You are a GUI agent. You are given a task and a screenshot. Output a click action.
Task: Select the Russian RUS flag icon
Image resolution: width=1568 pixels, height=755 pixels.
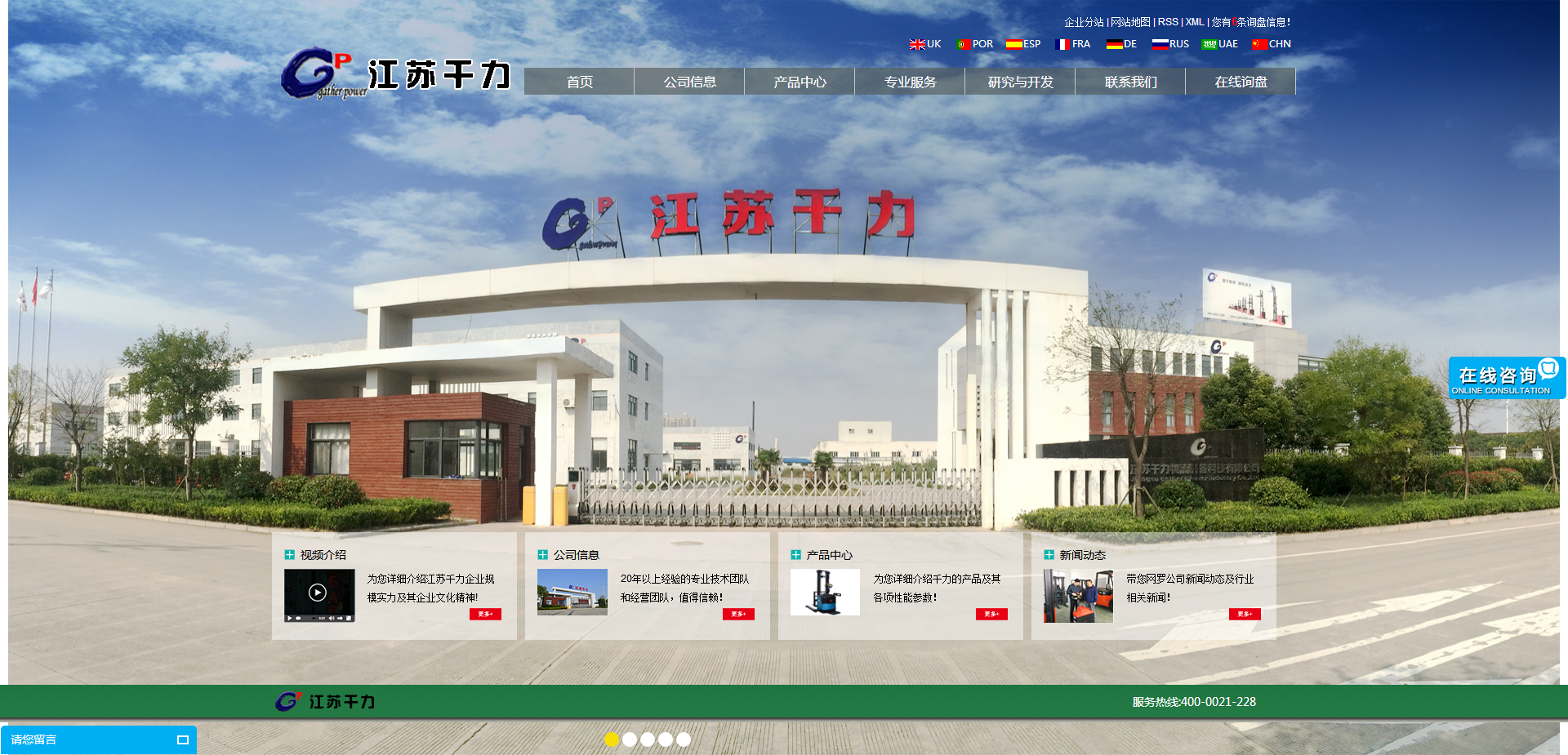[1160, 44]
